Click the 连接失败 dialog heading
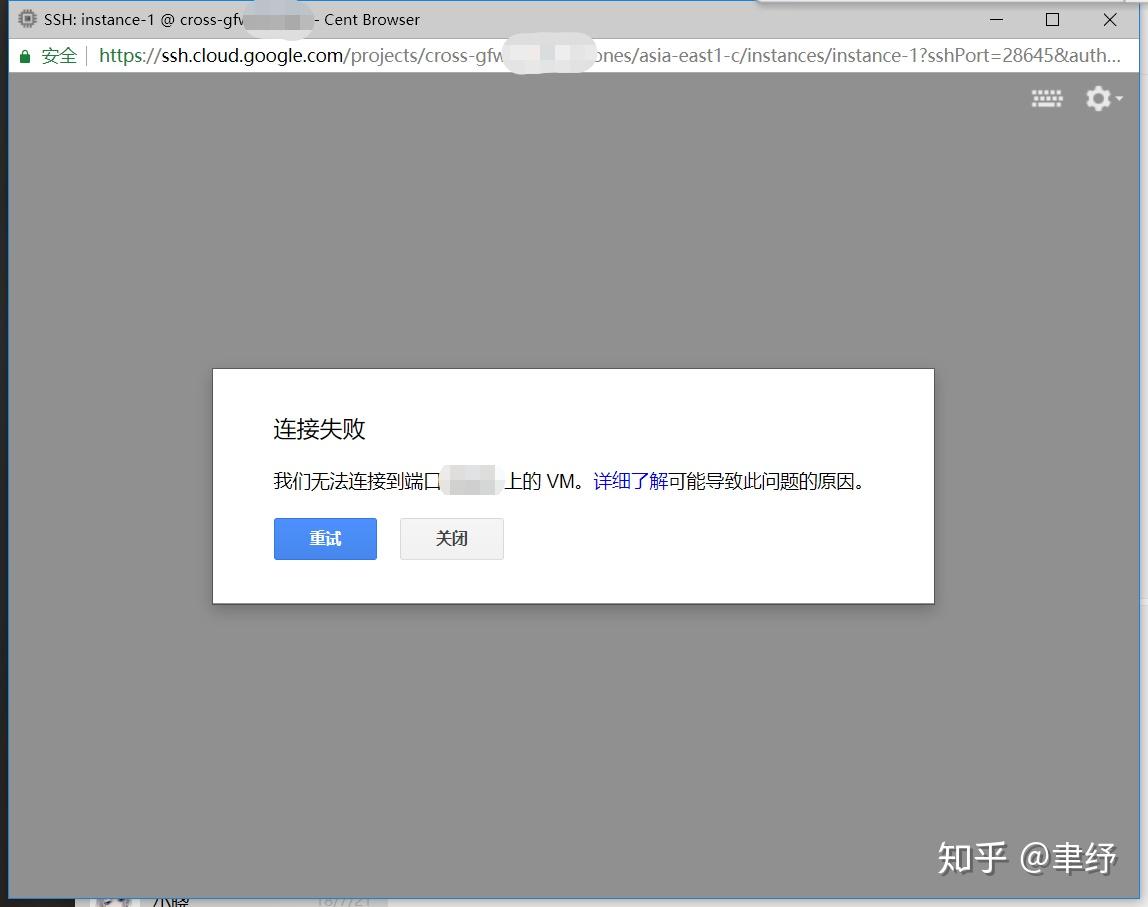1148x907 pixels. pyautogui.click(x=319, y=429)
